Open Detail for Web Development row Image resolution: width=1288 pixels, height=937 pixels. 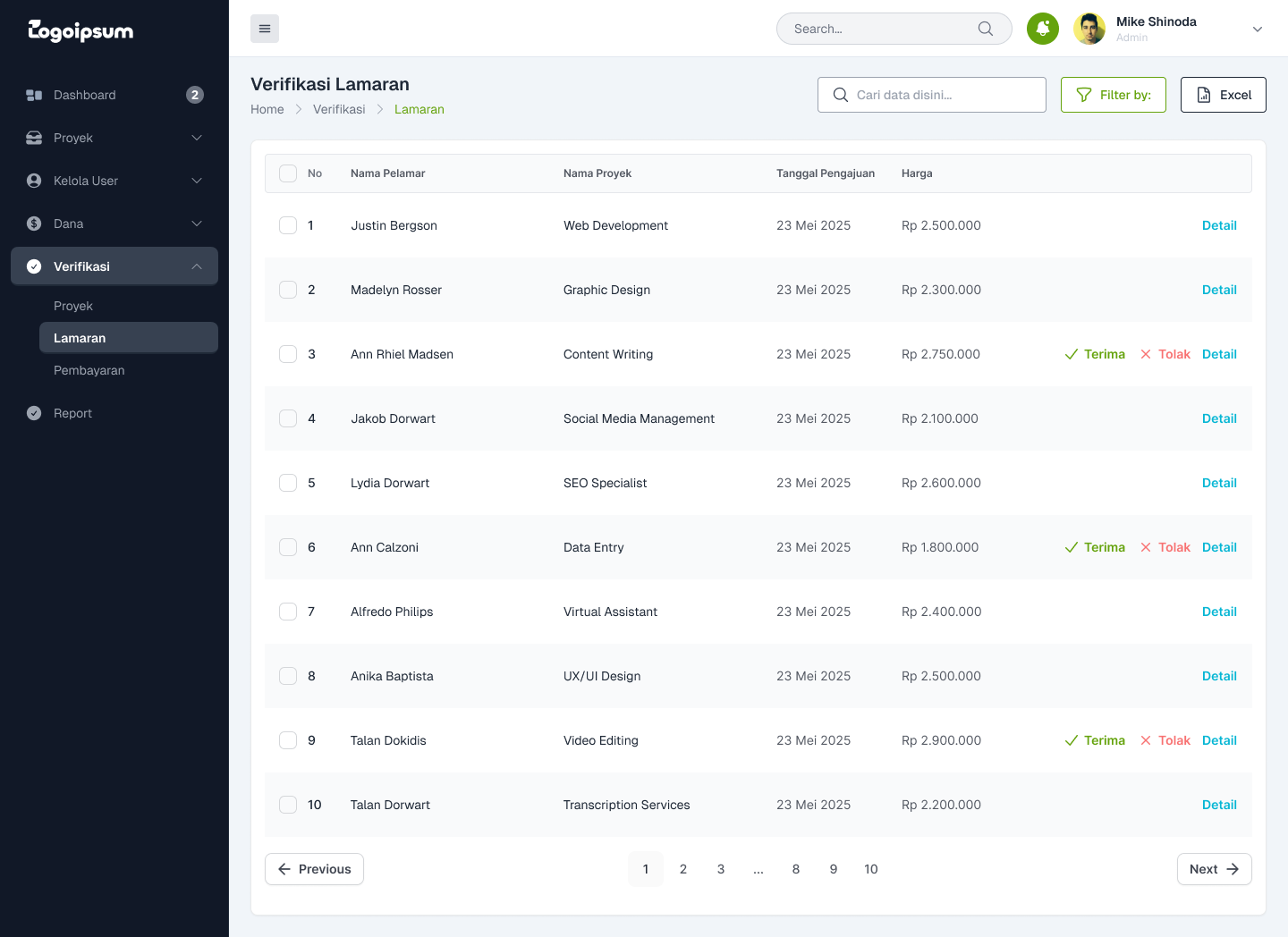tap(1219, 225)
